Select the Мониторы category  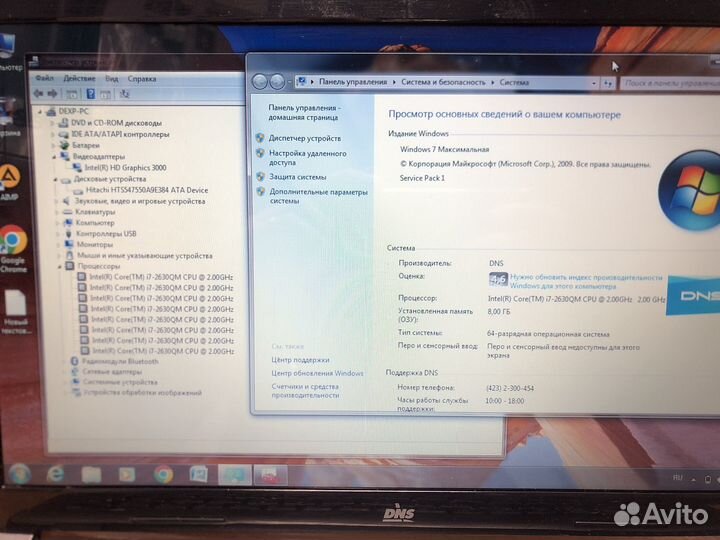[95, 245]
